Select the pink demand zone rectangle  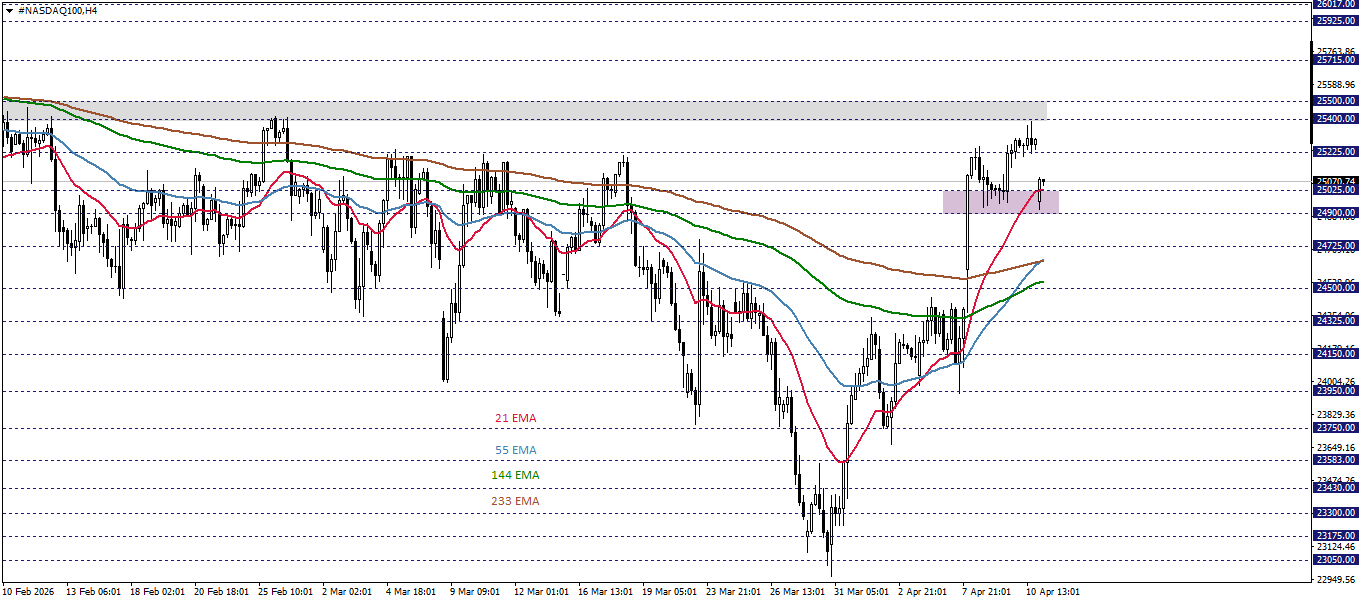tap(1000, 203)
